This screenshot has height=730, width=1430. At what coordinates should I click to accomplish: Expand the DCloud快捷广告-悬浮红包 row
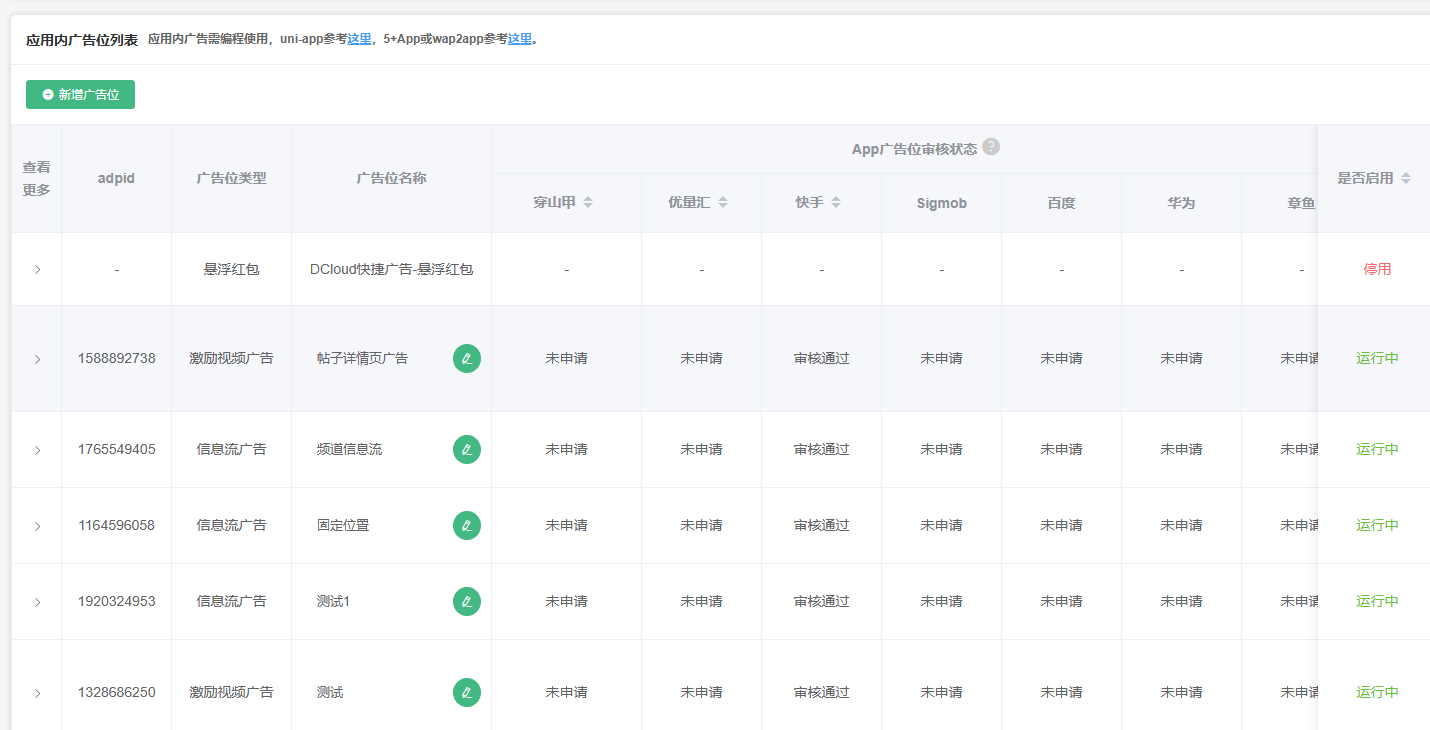[37, 269]
